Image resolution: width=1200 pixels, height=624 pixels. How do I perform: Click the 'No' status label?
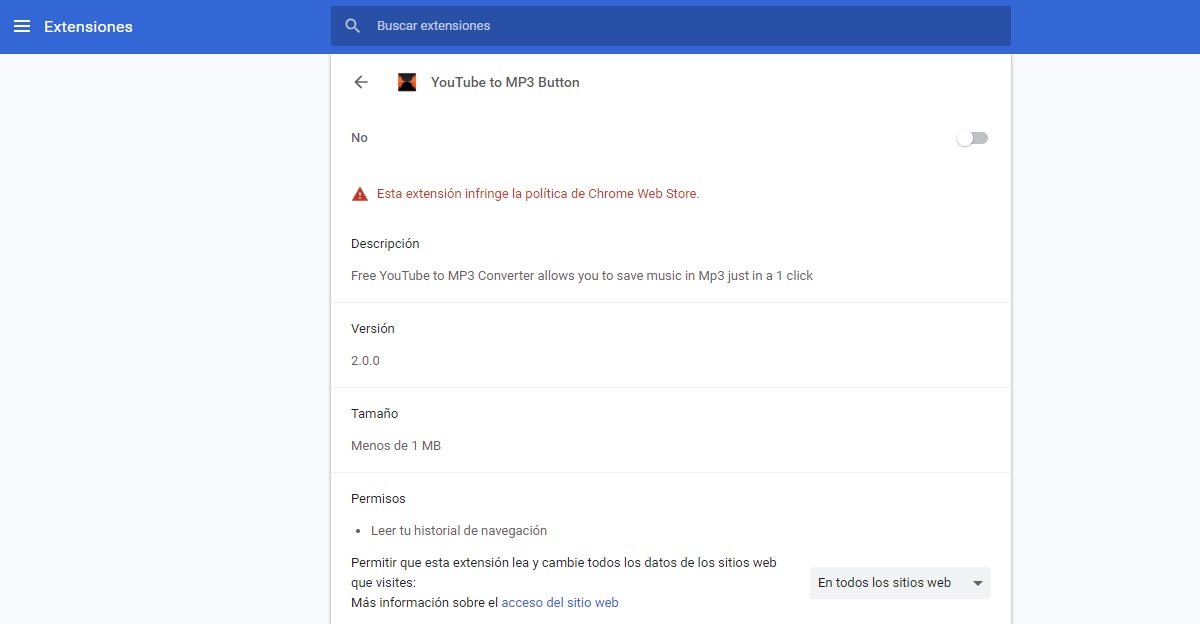(x=359, y=138)
